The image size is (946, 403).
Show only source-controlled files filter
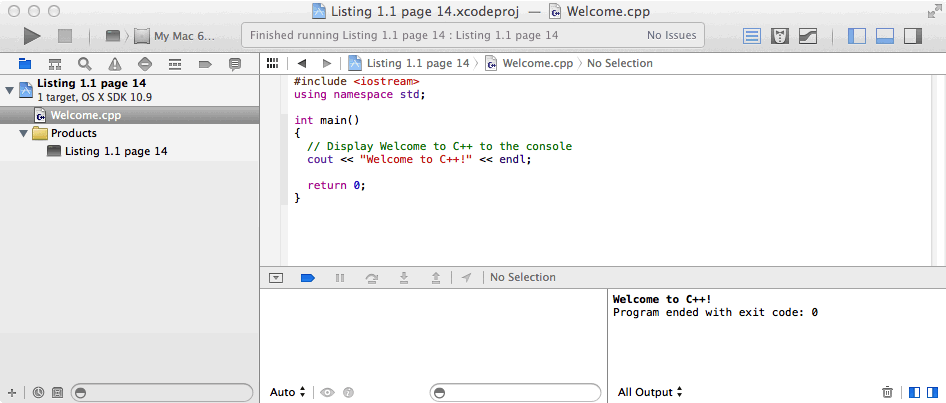[57, 392]
